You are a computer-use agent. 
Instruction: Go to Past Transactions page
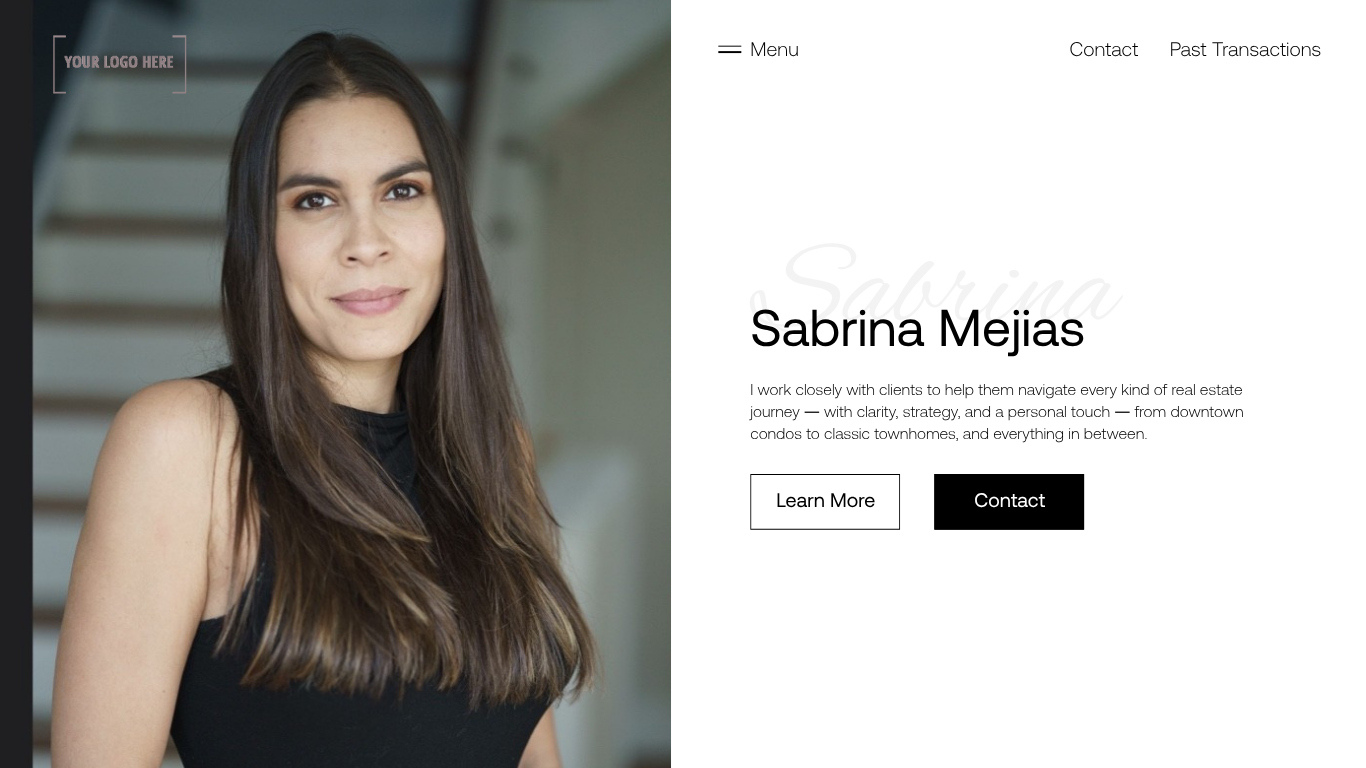coord(1245,49)
